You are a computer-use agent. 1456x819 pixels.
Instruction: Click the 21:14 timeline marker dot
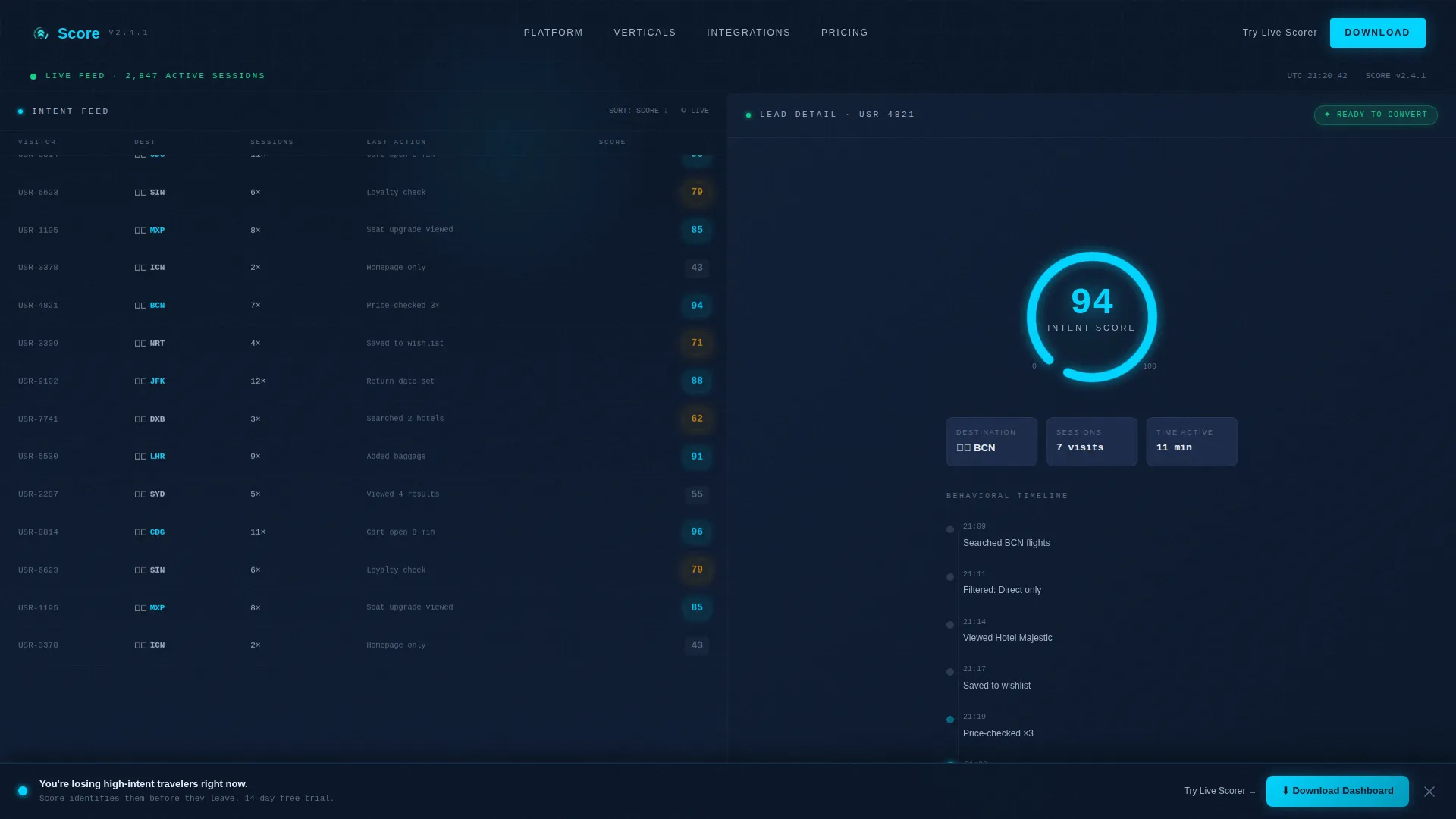point(950,625)
